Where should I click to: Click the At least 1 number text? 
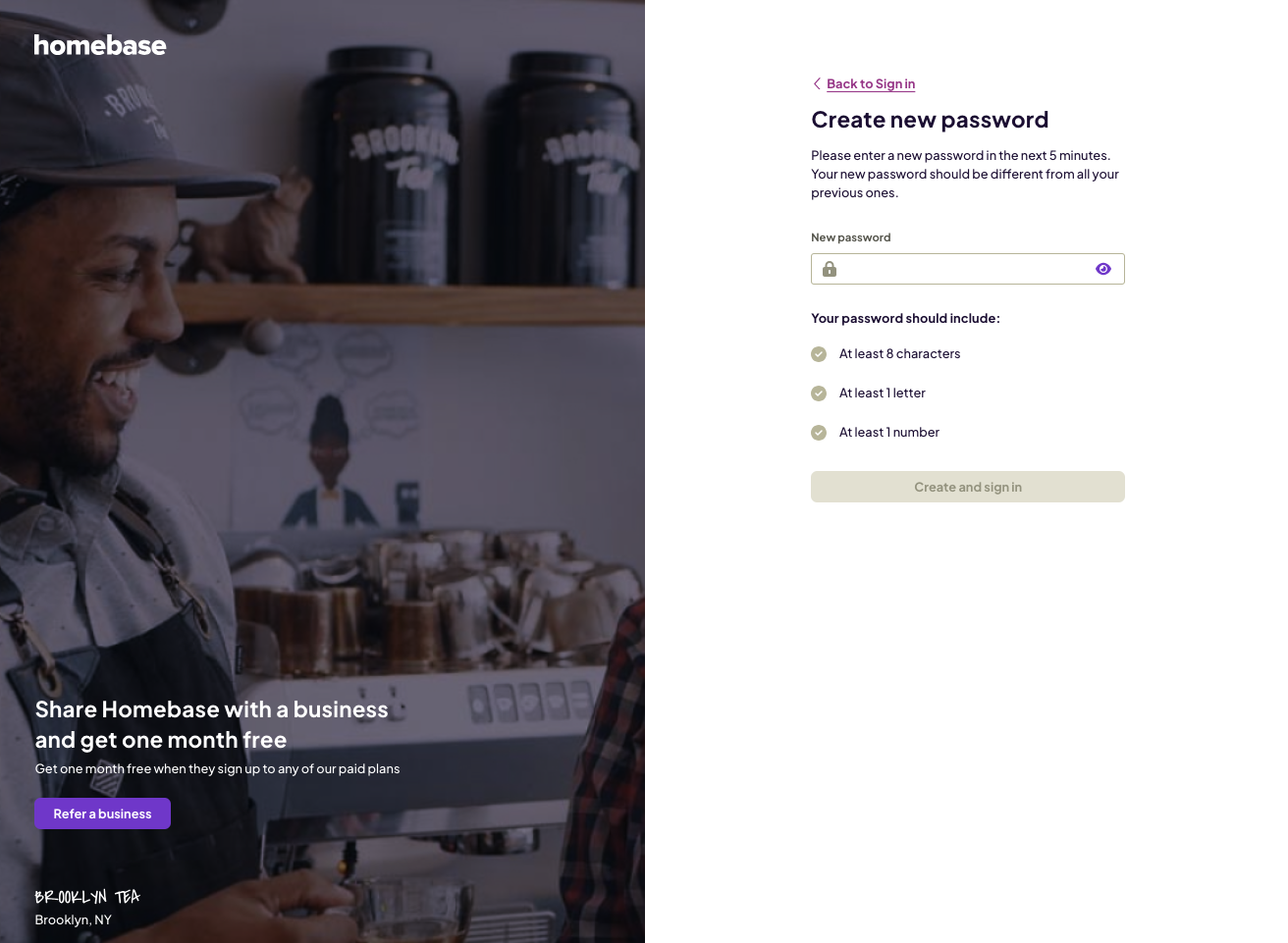coord(889,432)
